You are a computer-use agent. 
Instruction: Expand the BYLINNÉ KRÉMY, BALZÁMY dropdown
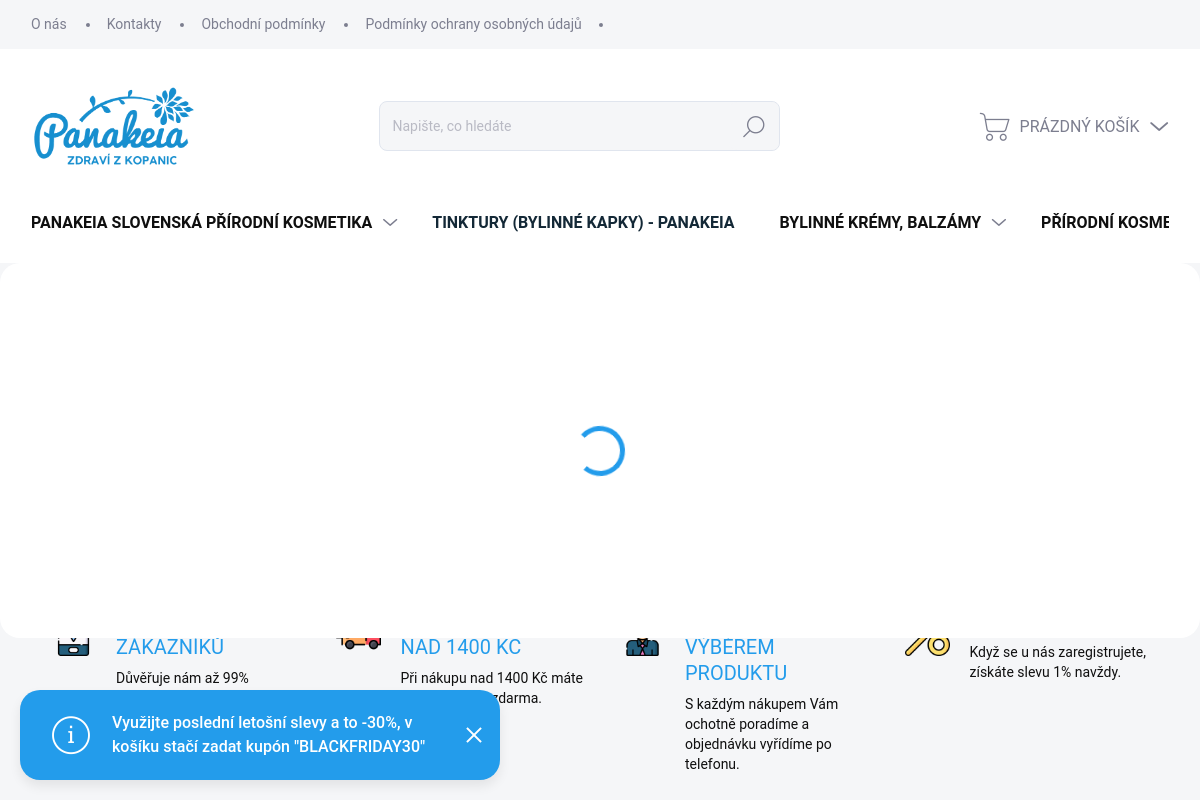pyautogui.click(x=998, y=222)
